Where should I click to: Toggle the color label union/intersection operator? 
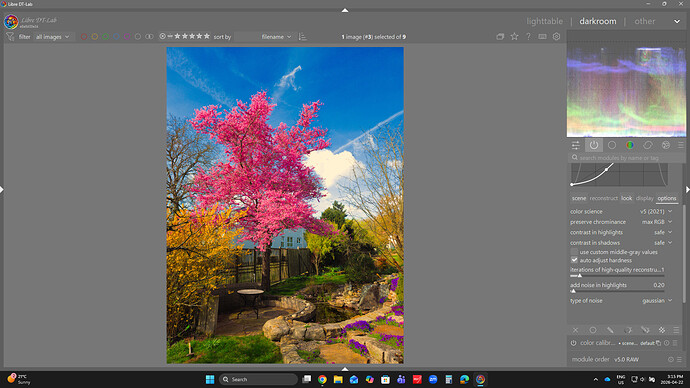149,37
